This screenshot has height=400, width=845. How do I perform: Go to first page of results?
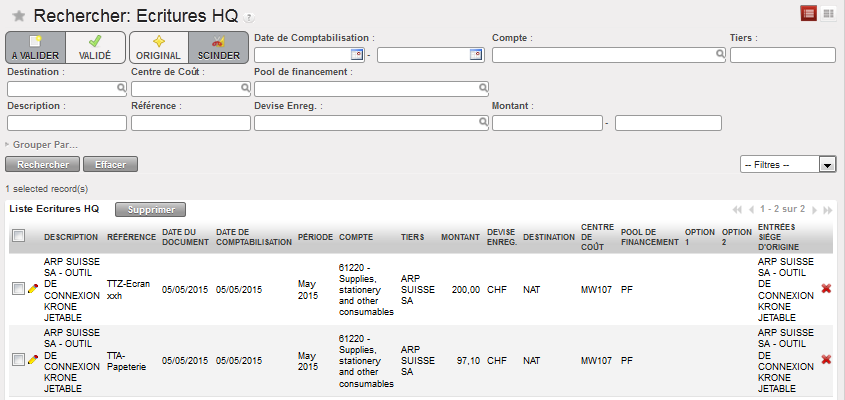coord(737,210)
